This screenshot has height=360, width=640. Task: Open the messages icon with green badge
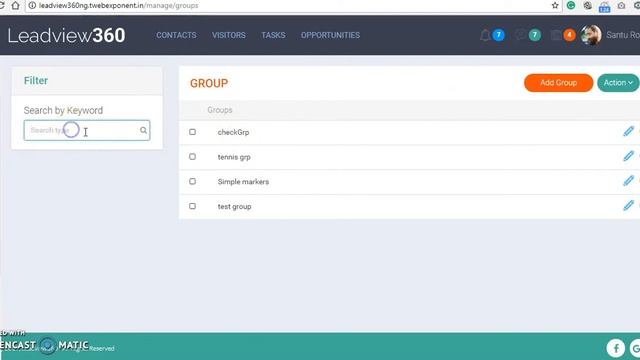[x=520, y=35]
